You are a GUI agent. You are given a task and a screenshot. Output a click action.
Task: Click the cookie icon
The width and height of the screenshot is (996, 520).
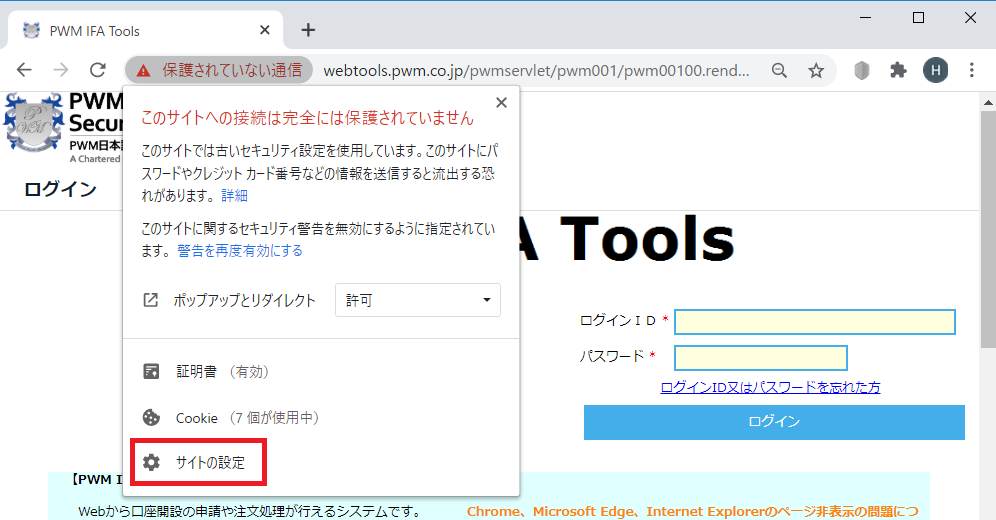click(151, 418)
